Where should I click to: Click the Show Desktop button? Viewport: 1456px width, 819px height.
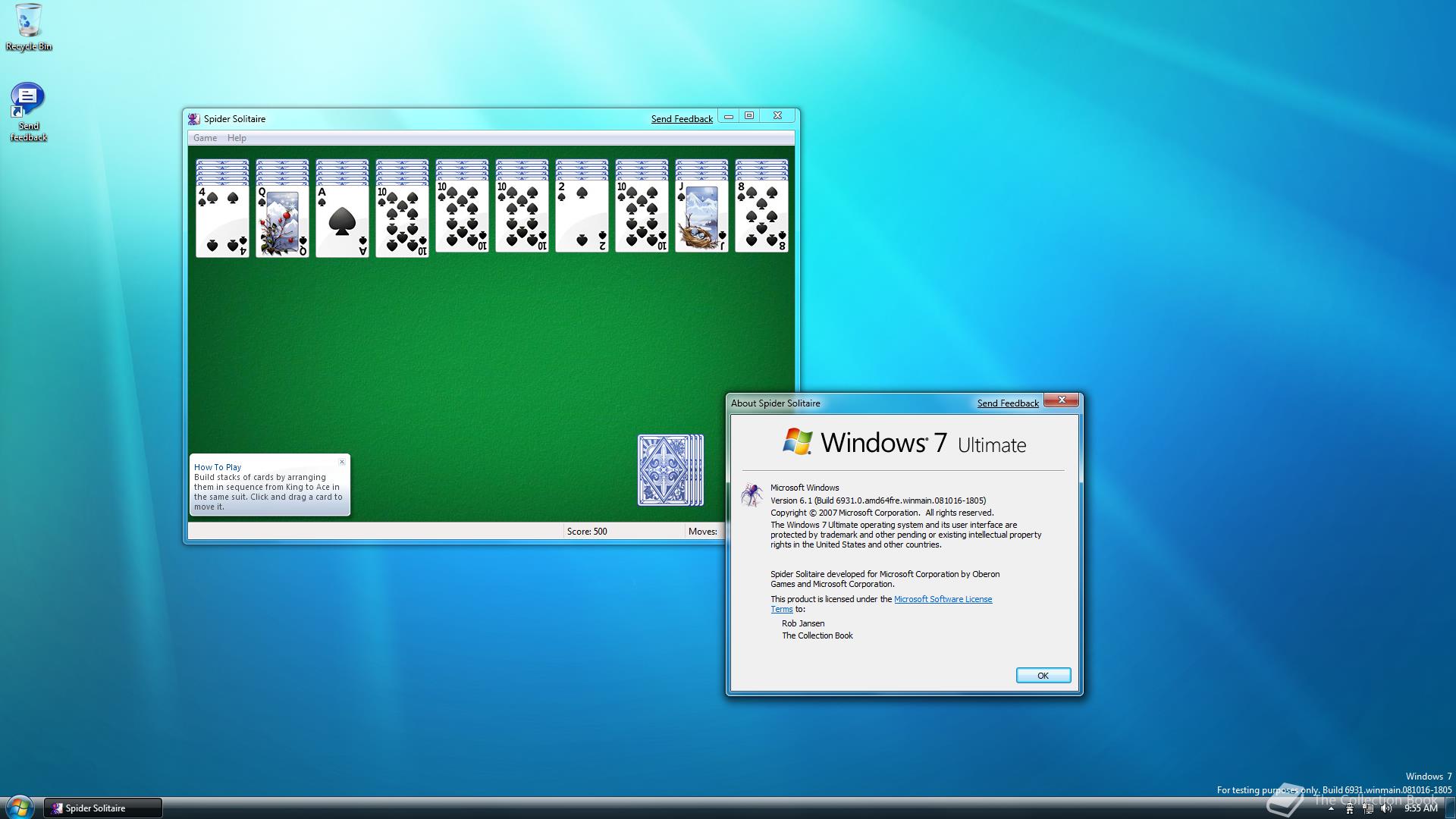1449,808
